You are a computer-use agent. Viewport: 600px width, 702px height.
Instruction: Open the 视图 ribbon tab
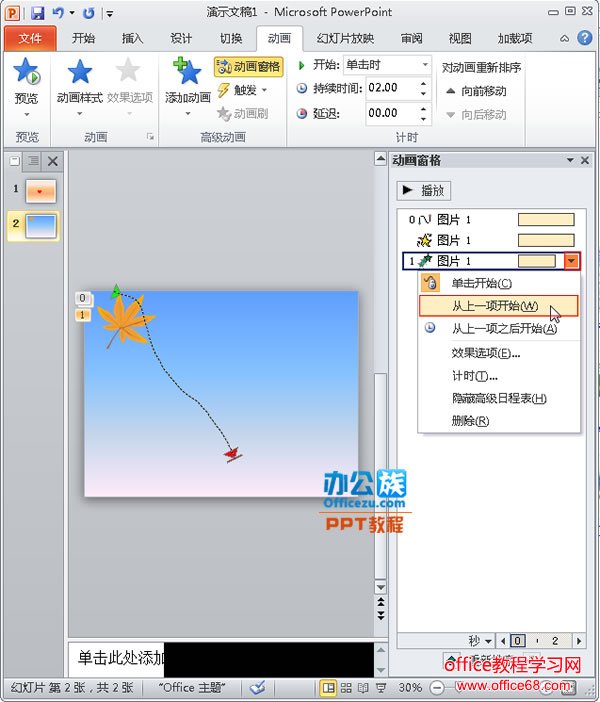pos(460,39)
